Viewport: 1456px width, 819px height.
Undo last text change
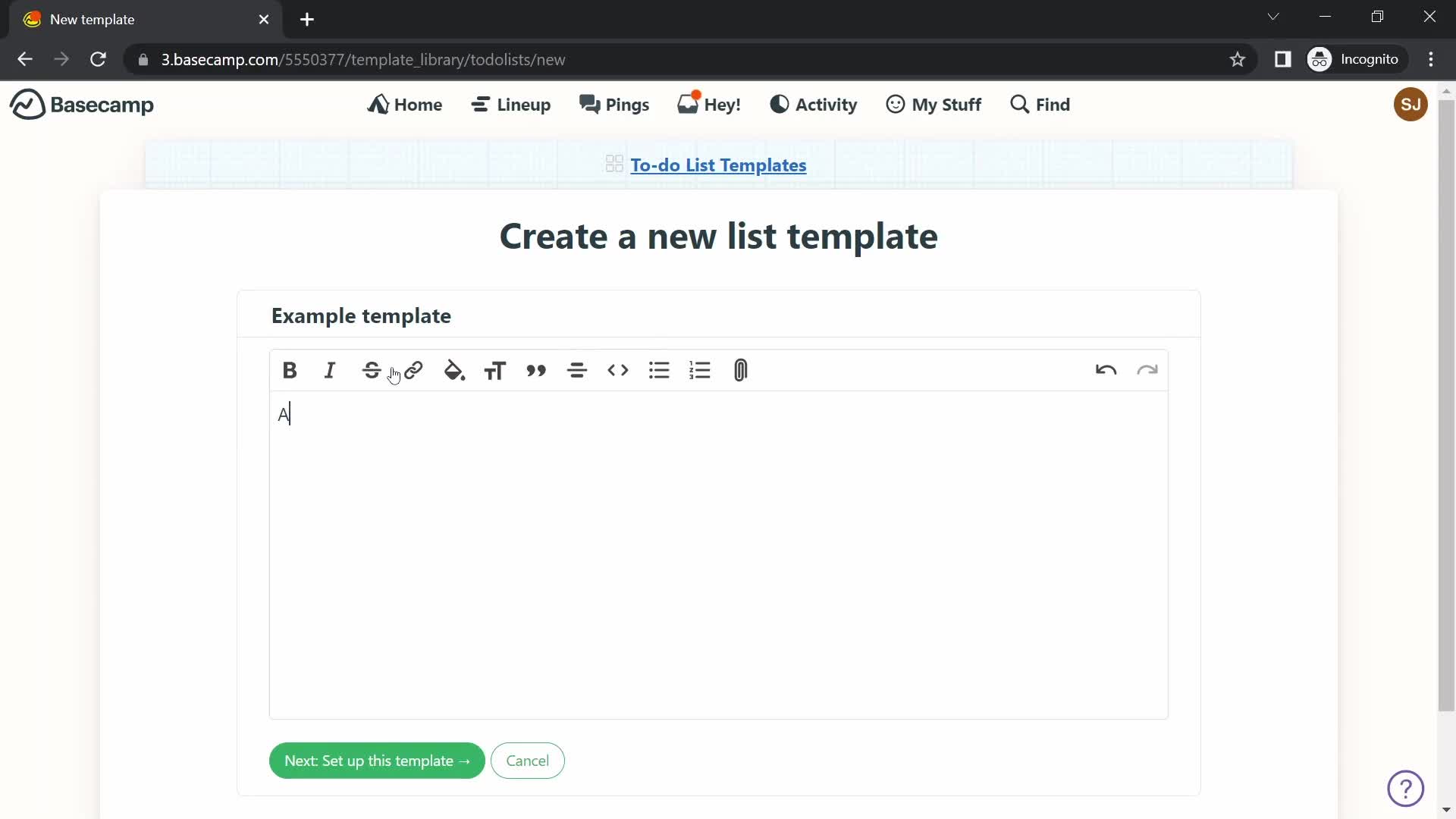coord(1106,371)
